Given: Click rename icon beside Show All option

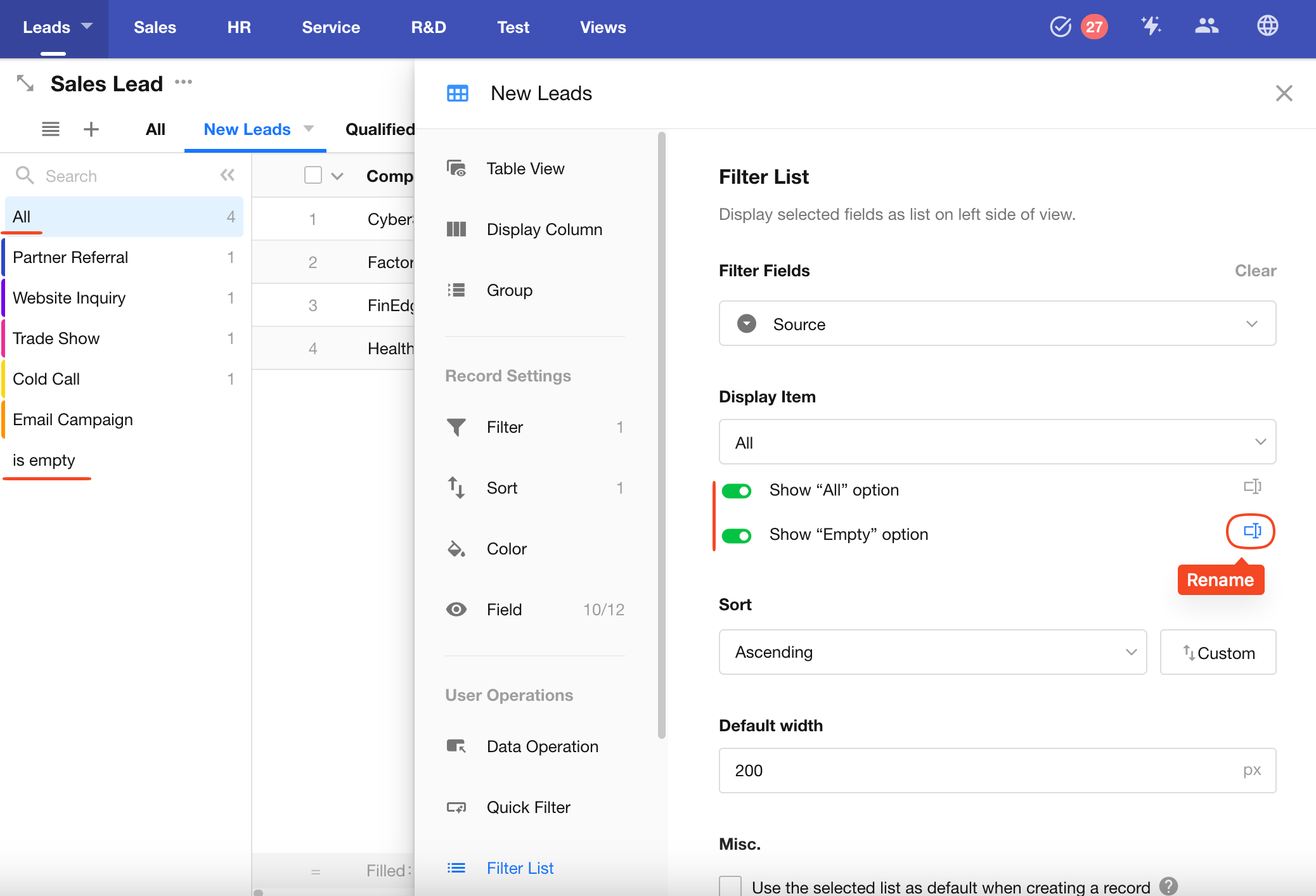Looking at the screenshot, I should [1252, 487].
